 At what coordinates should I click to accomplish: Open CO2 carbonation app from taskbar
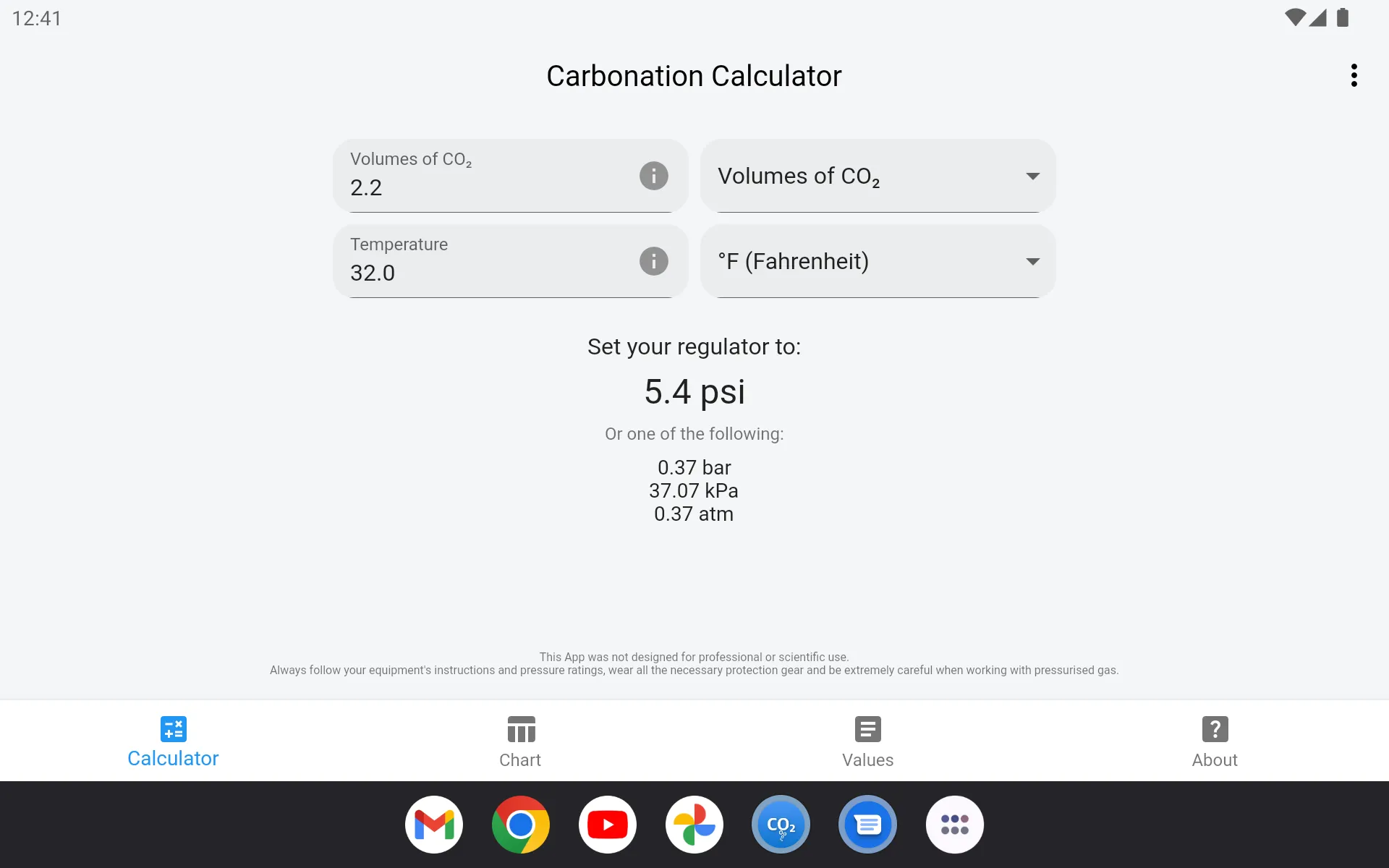coord(780,824)
